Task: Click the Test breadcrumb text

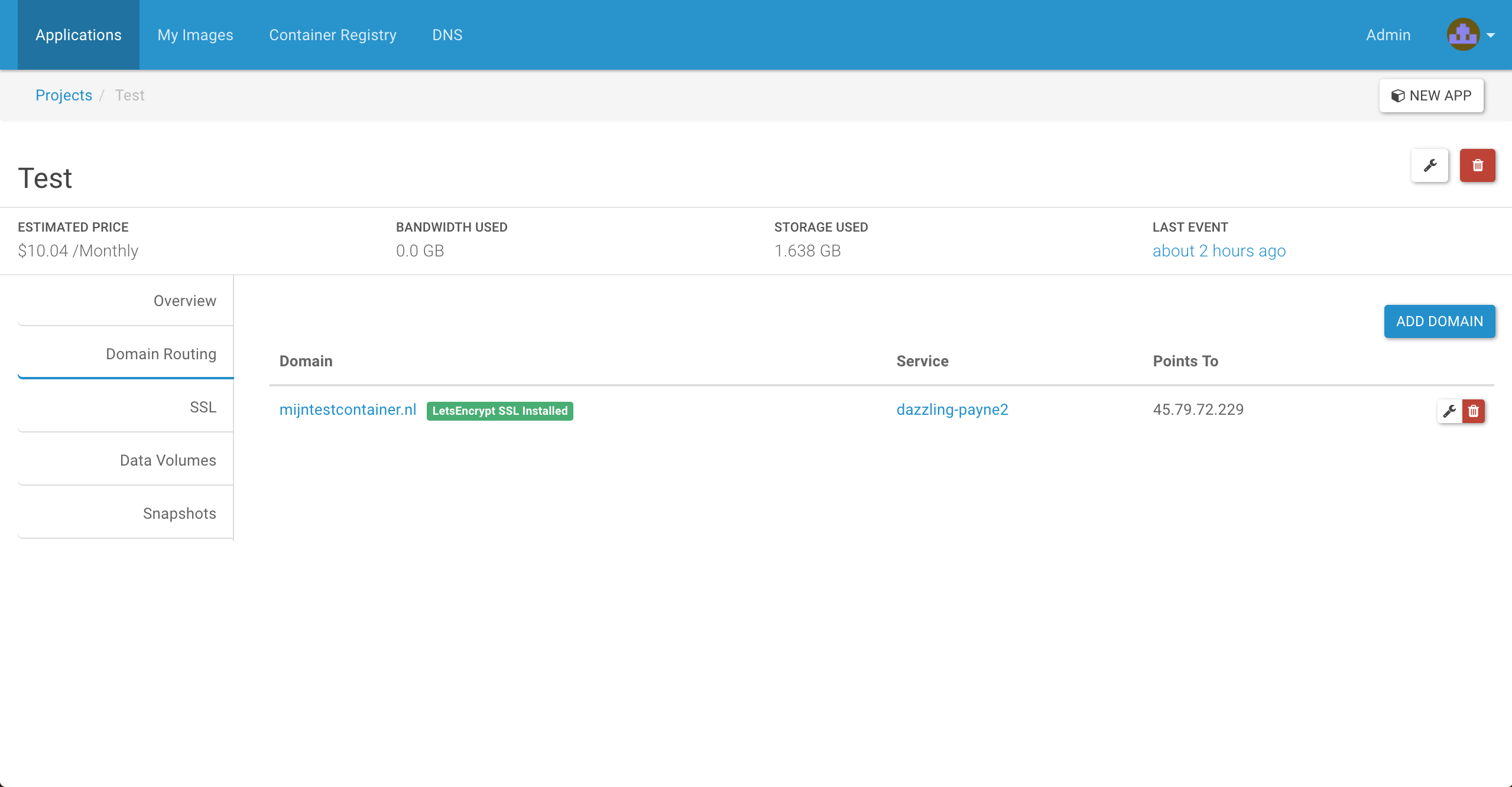Action: coord(129,95)
